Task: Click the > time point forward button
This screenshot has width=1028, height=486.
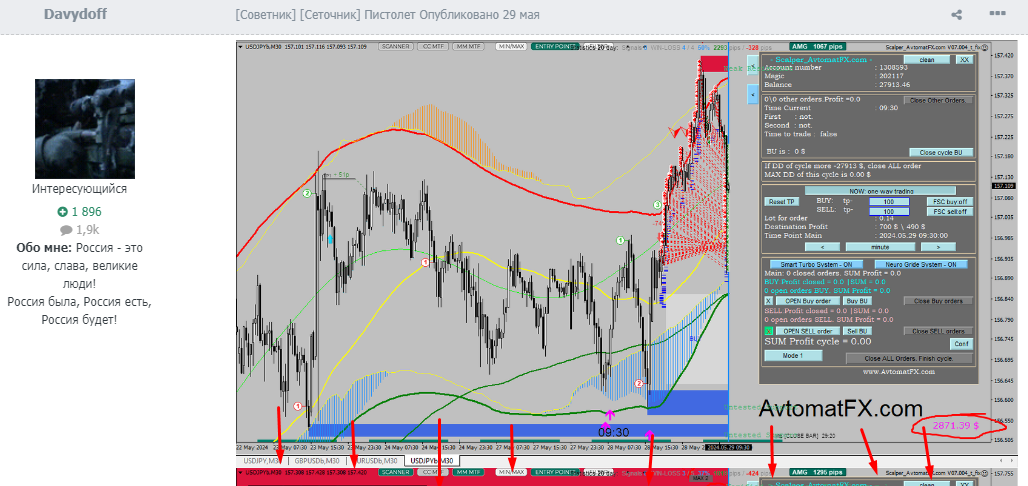Action: pyautogui.click(x=938, y=247)
